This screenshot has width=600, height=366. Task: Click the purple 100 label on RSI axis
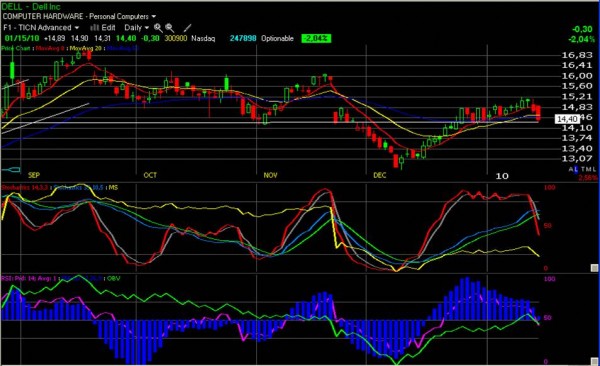click(549, 279)
